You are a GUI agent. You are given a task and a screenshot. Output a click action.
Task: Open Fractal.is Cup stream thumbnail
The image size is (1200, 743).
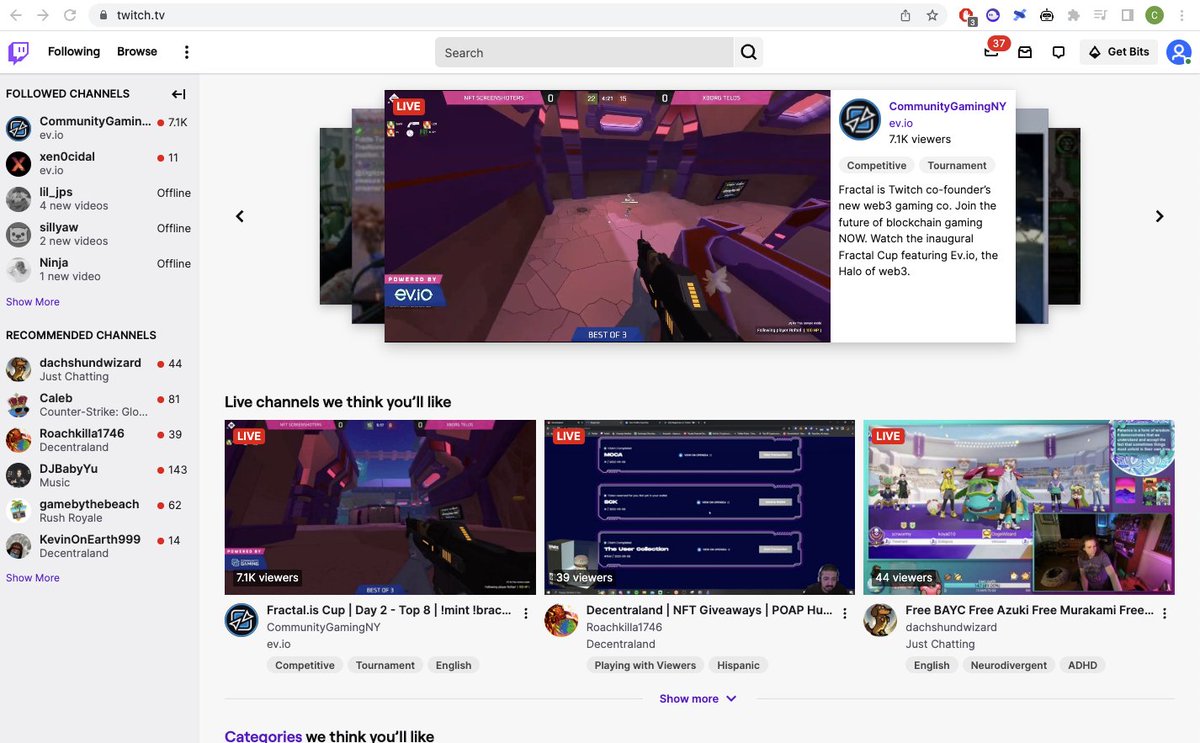(380, 507)
